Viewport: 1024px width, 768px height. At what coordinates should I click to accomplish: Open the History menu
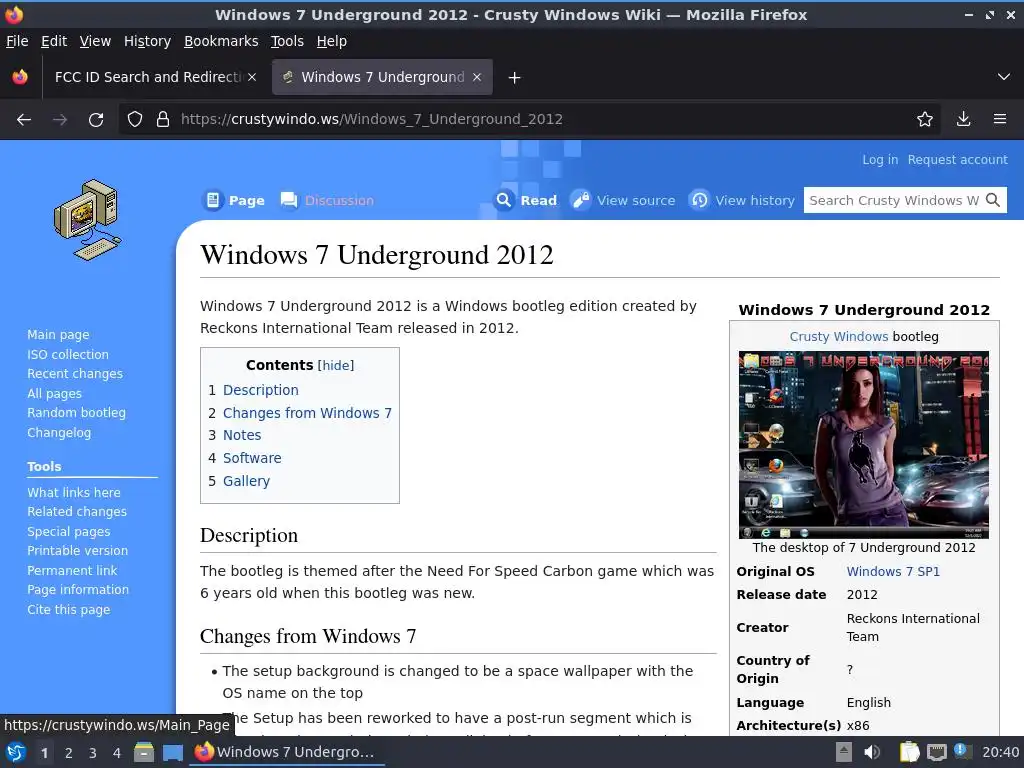click(148, 41)
